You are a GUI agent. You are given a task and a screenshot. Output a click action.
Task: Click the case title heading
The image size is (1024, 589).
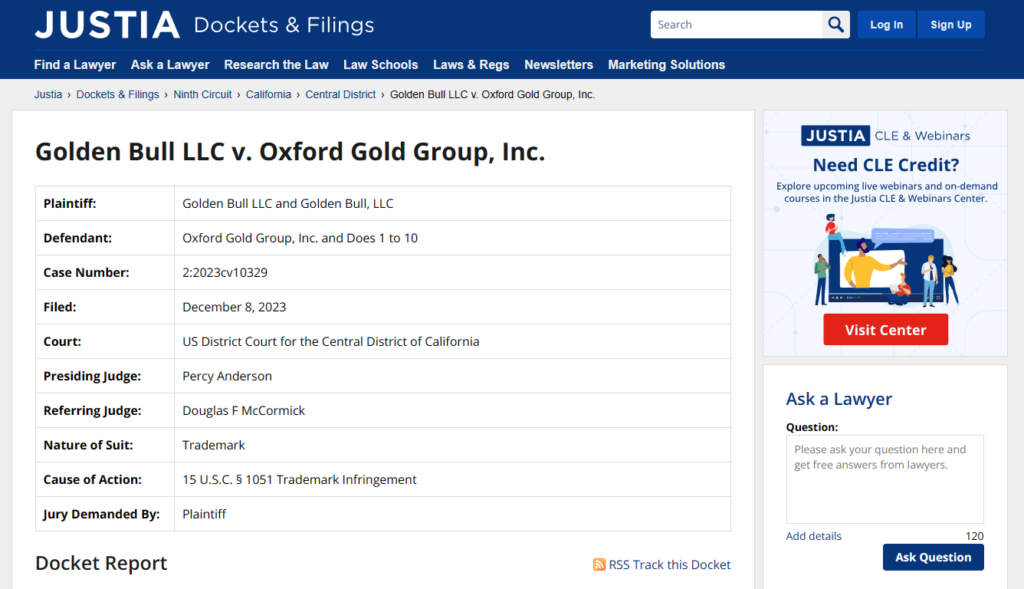[290, 151]
